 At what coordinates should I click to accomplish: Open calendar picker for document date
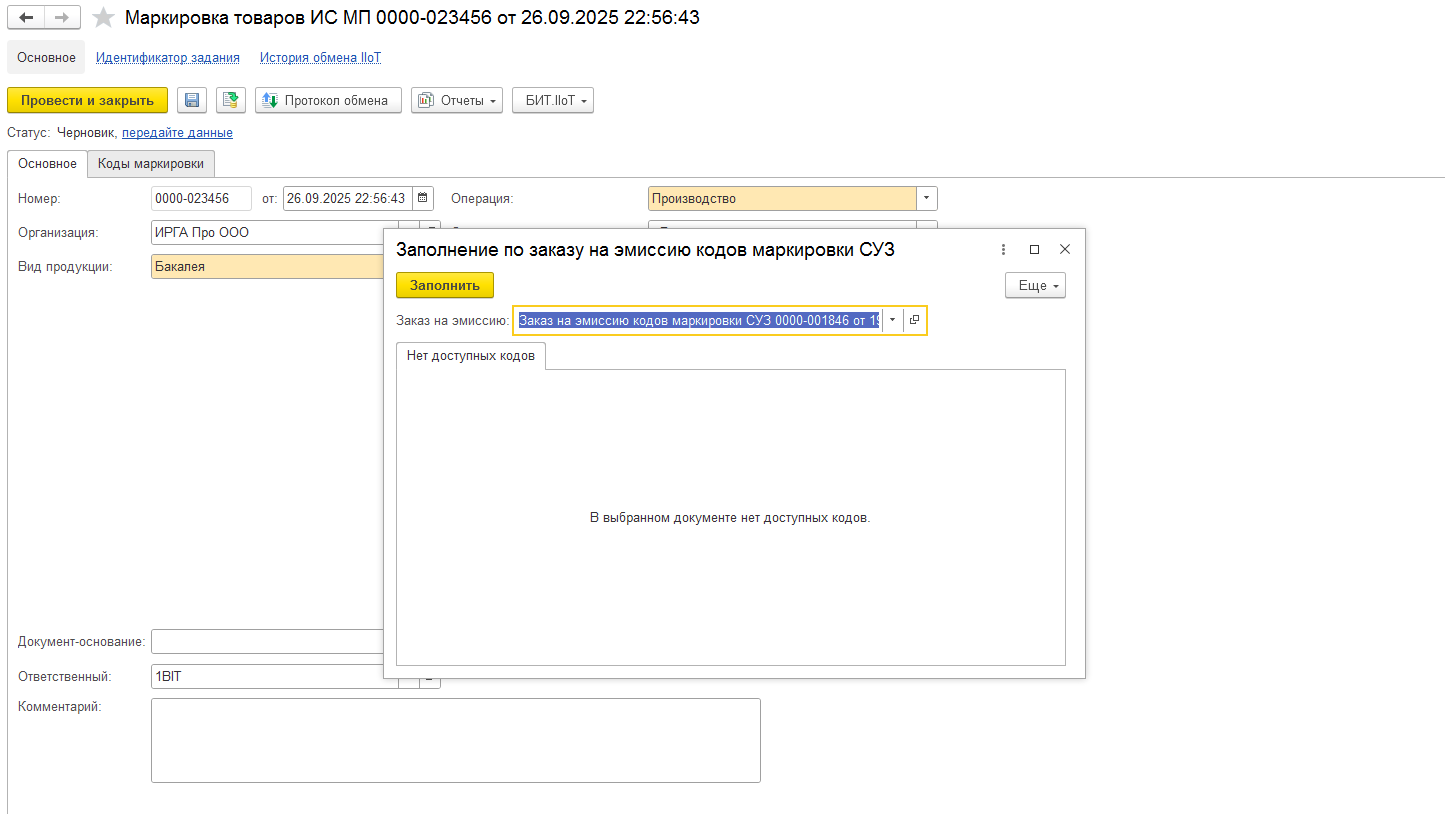[423, 198]
